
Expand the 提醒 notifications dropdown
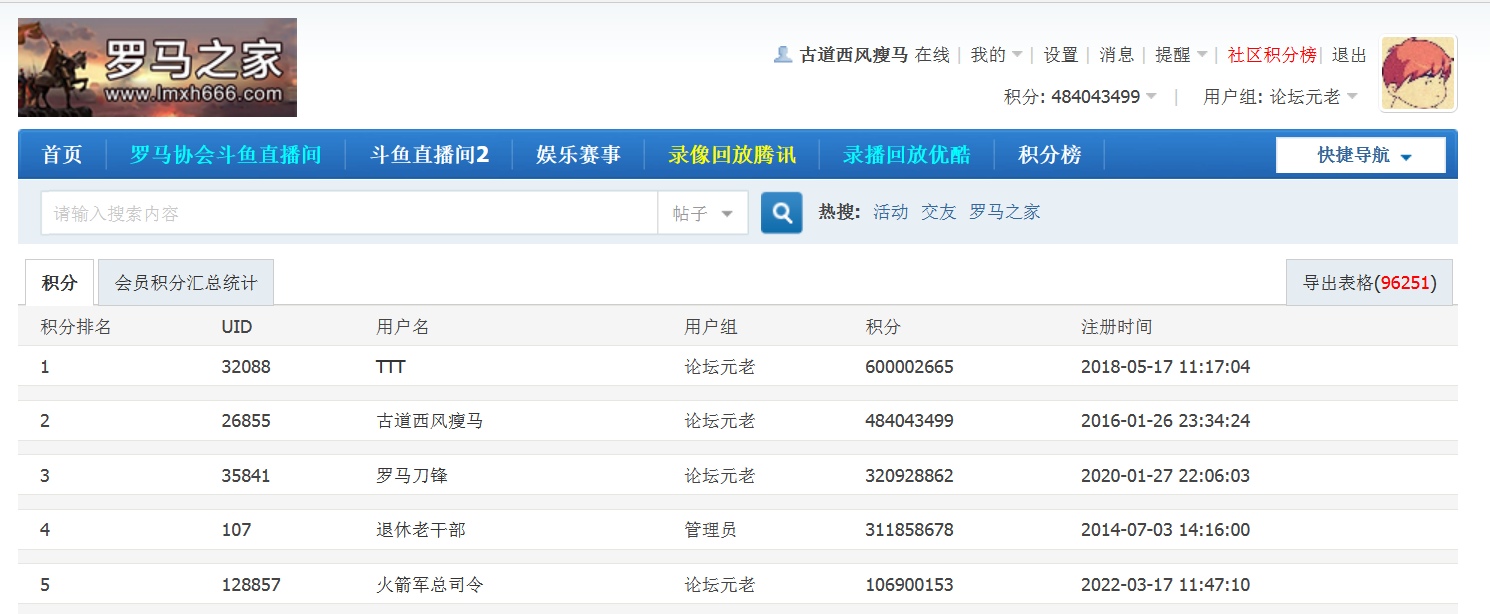(1180, 54)
